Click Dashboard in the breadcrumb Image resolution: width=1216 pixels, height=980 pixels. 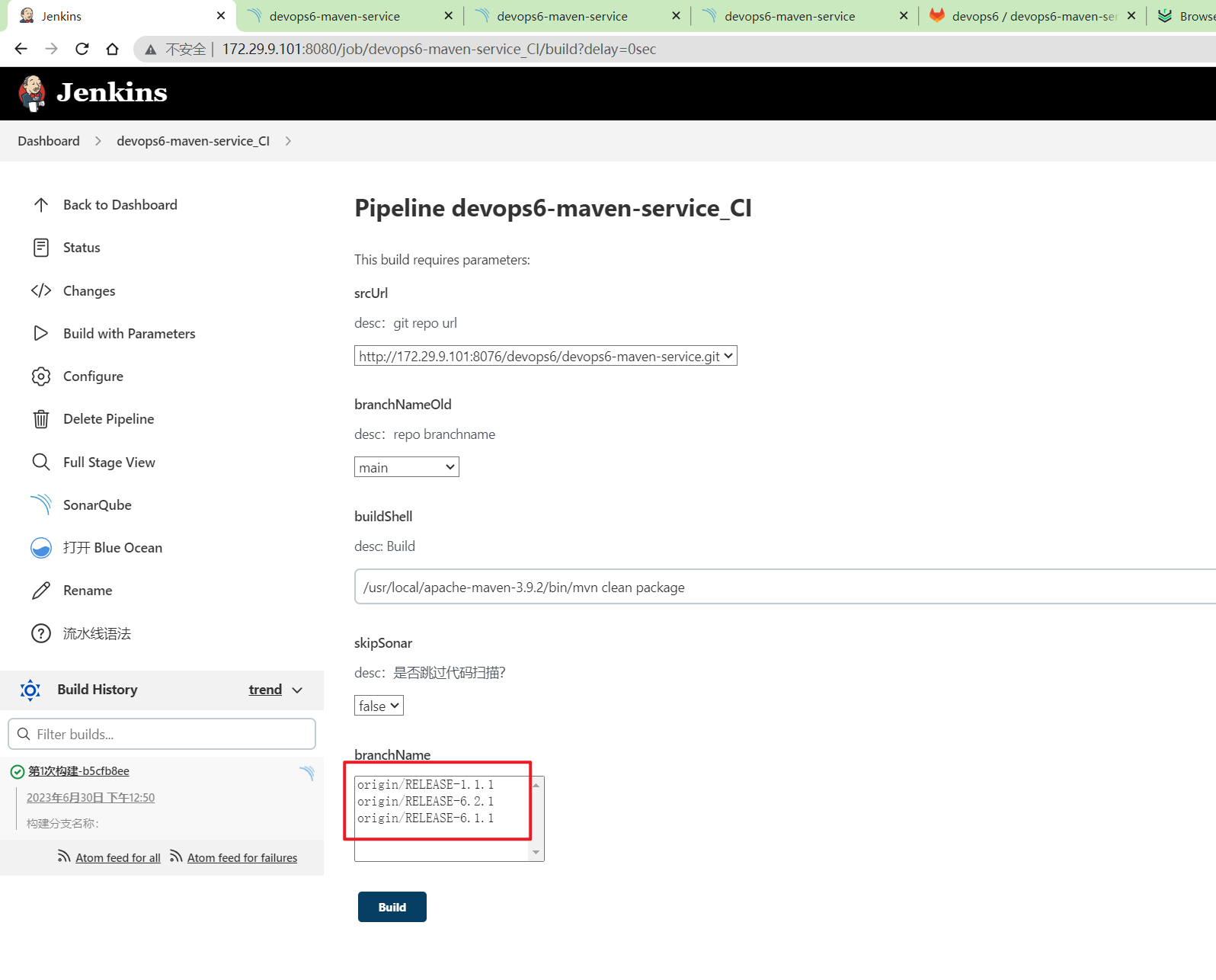(49, 141)
